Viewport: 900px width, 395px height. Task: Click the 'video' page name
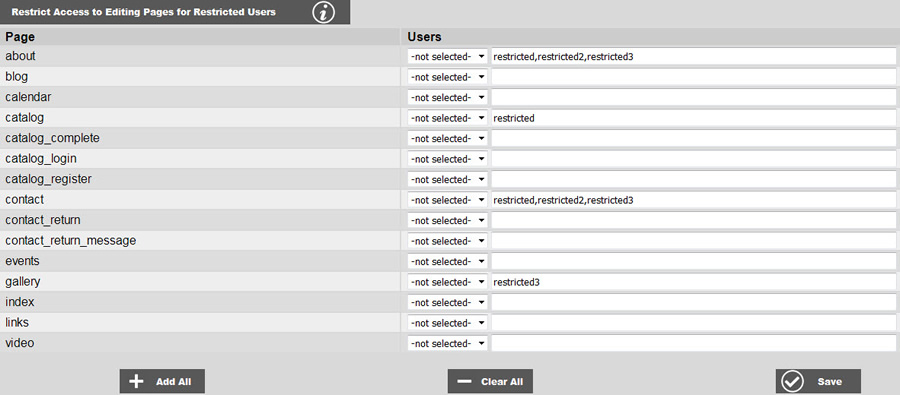pos(20,343)
